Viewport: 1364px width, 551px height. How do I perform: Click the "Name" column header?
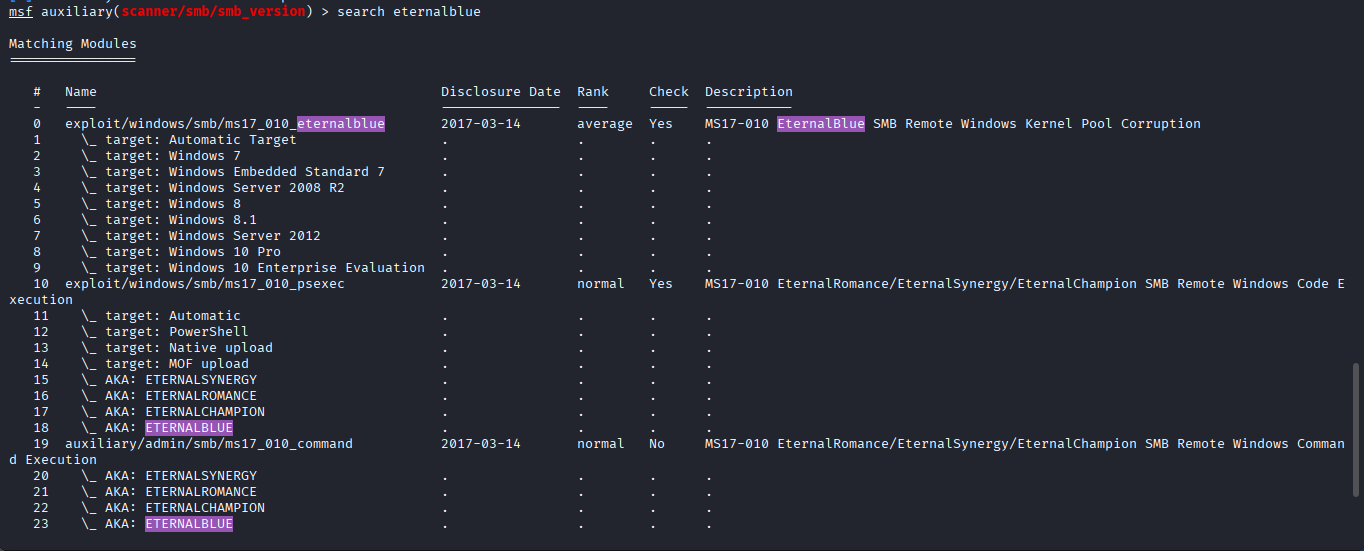pyautogui.click(x=81, y=92)
